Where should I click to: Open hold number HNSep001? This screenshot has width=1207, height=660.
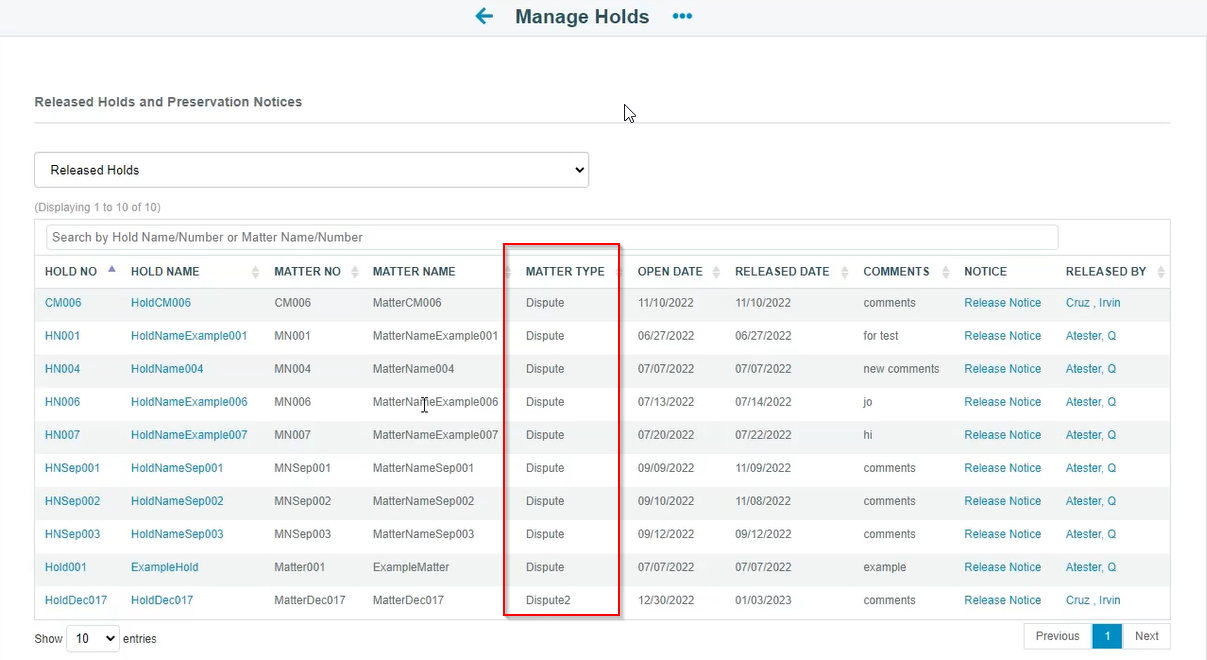point(72,468)
